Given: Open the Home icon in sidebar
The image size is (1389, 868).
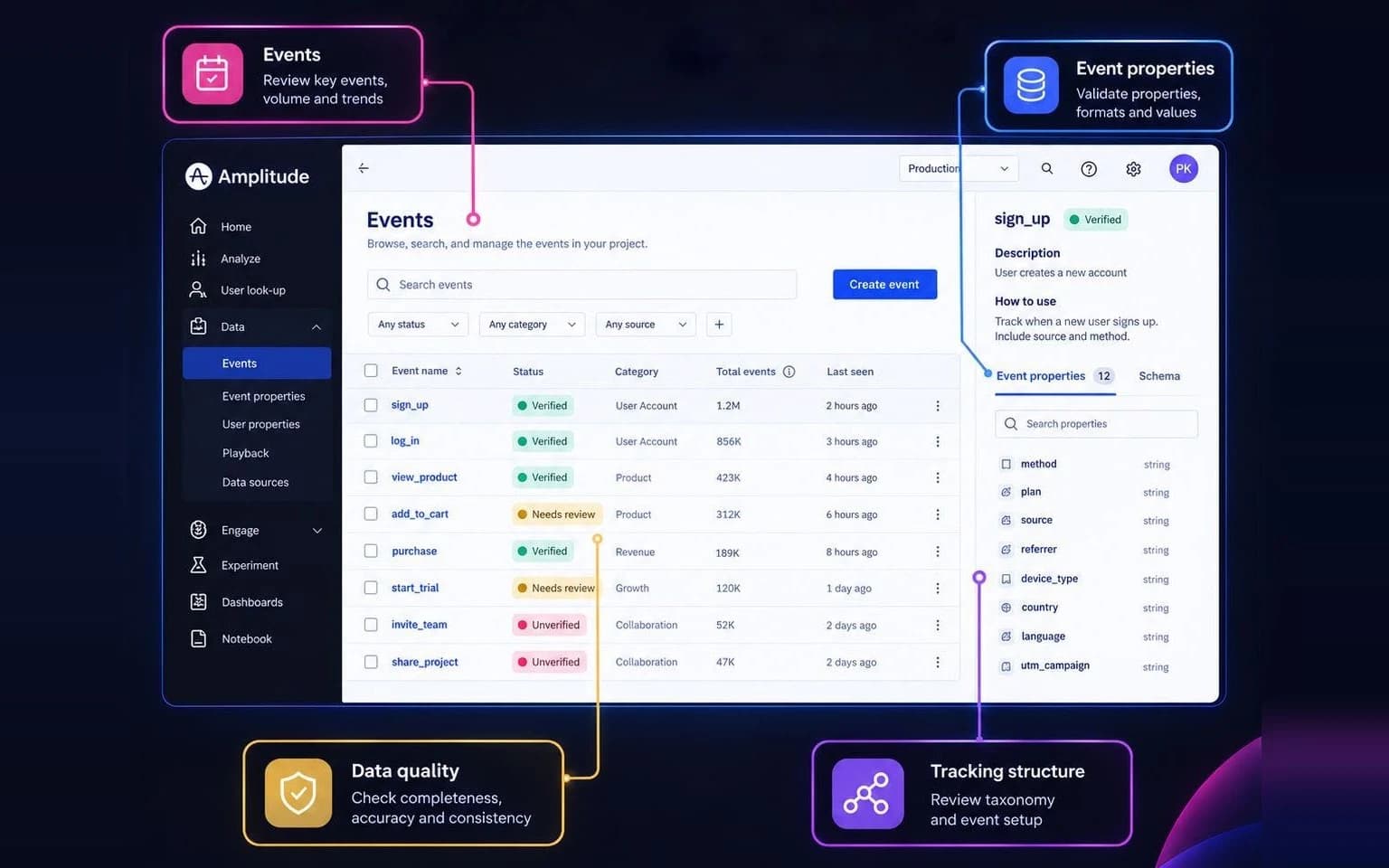Looking at the screenshot, I should (x=198, y=226).
